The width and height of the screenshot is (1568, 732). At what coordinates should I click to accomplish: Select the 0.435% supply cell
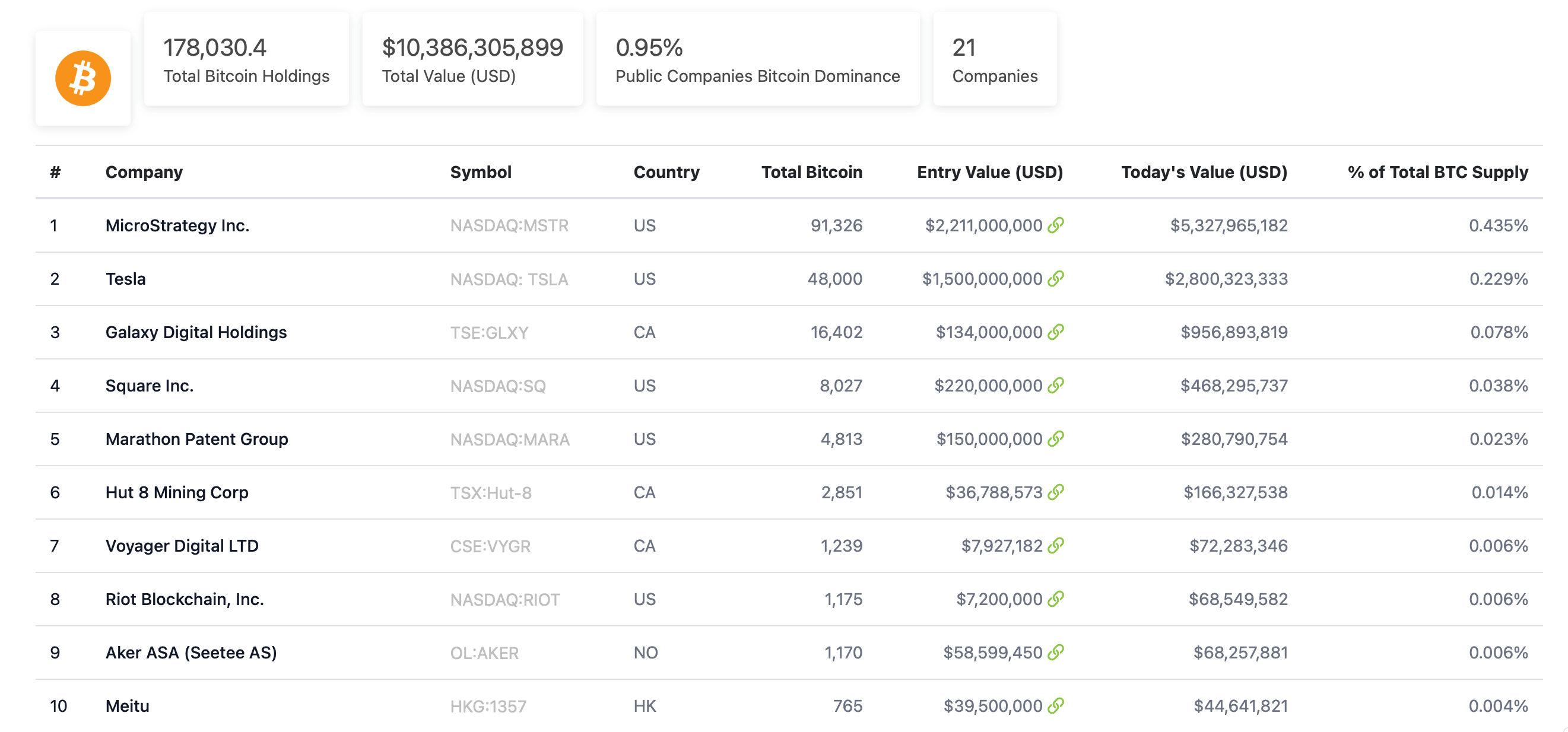click(x=1498, y=226)
